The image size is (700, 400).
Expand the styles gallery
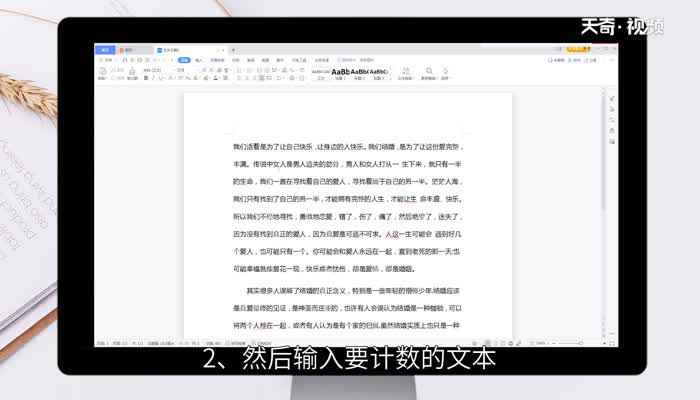[391, 78]
